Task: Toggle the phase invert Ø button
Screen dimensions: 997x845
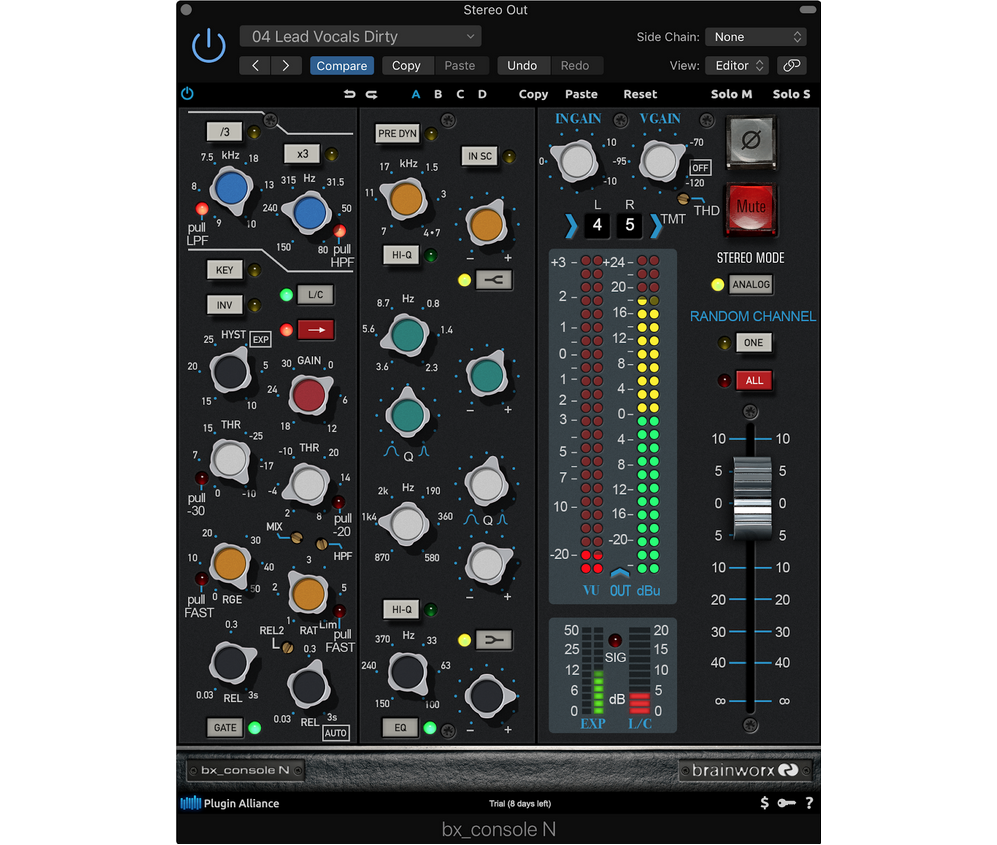Action: point(751,141)
